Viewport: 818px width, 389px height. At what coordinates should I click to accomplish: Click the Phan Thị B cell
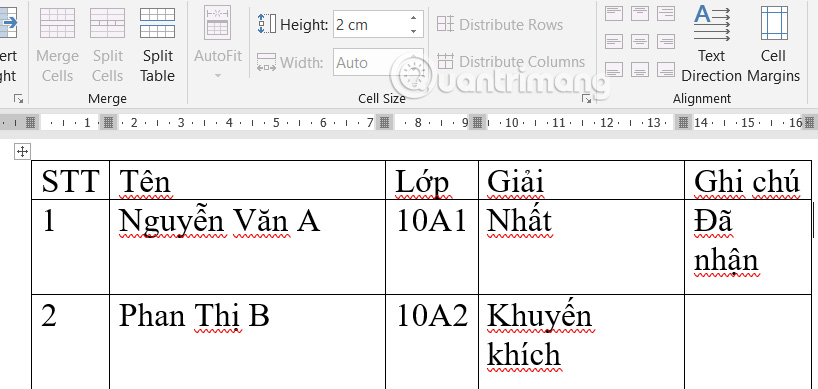coord(247,342)
